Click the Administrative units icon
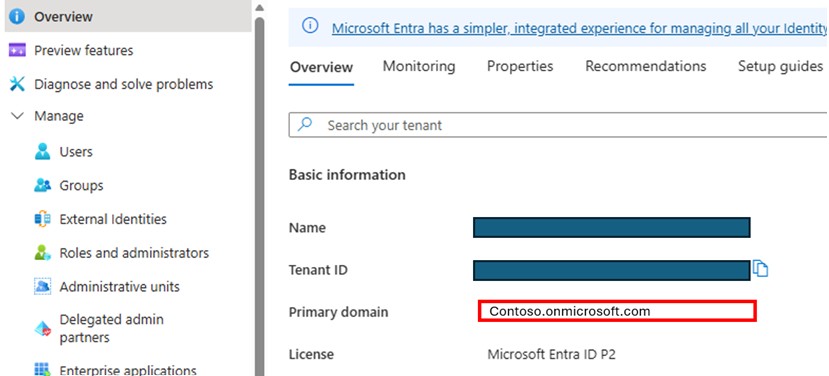The width and height of the screenshot is (829, 376). point(42,287)
